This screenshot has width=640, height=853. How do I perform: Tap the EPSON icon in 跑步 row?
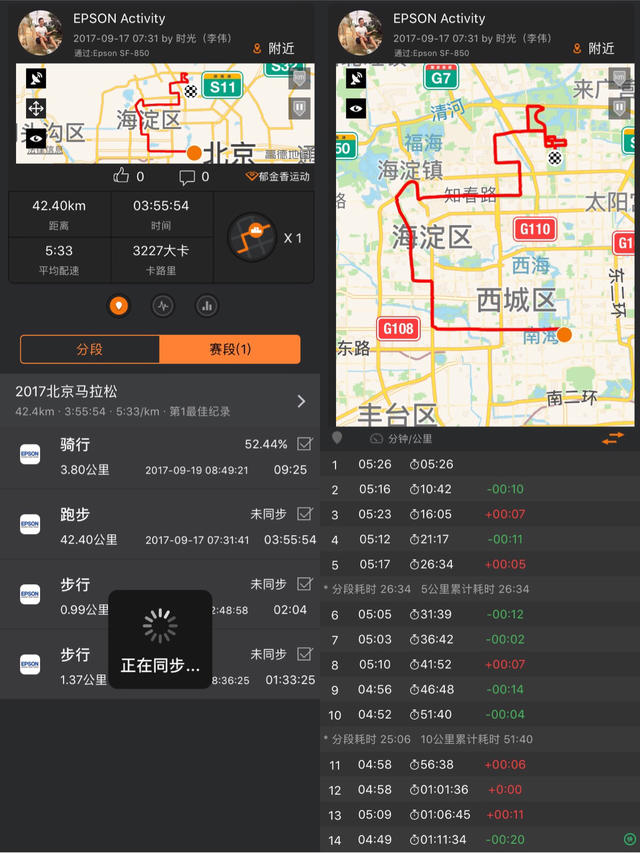pyautogui.click(x=30, y=524)
